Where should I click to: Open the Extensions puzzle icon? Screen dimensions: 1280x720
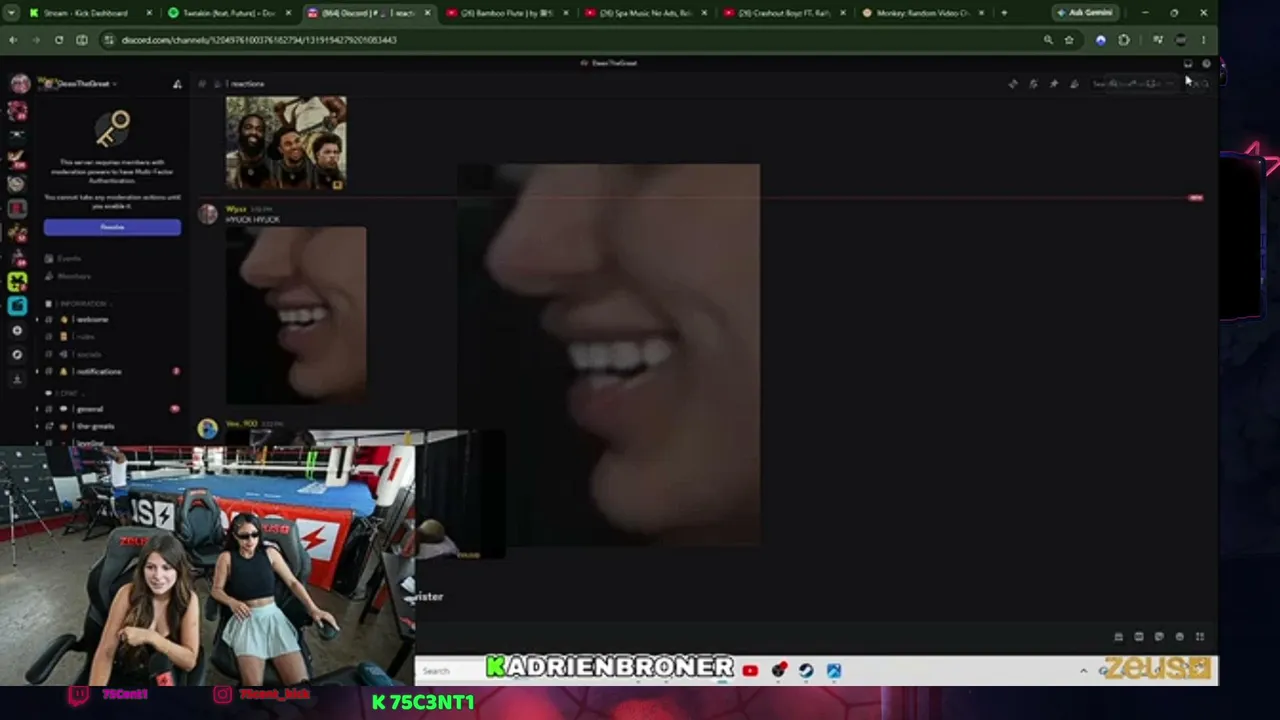click(x=1124, y=40)
